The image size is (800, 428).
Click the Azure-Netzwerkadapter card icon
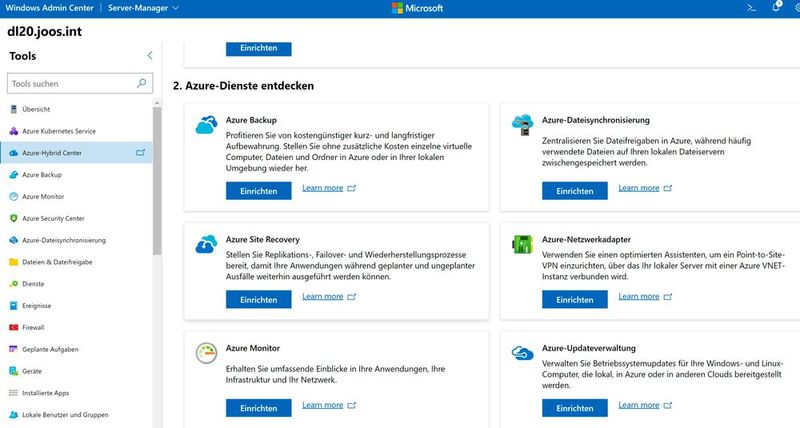pos(522,244)
